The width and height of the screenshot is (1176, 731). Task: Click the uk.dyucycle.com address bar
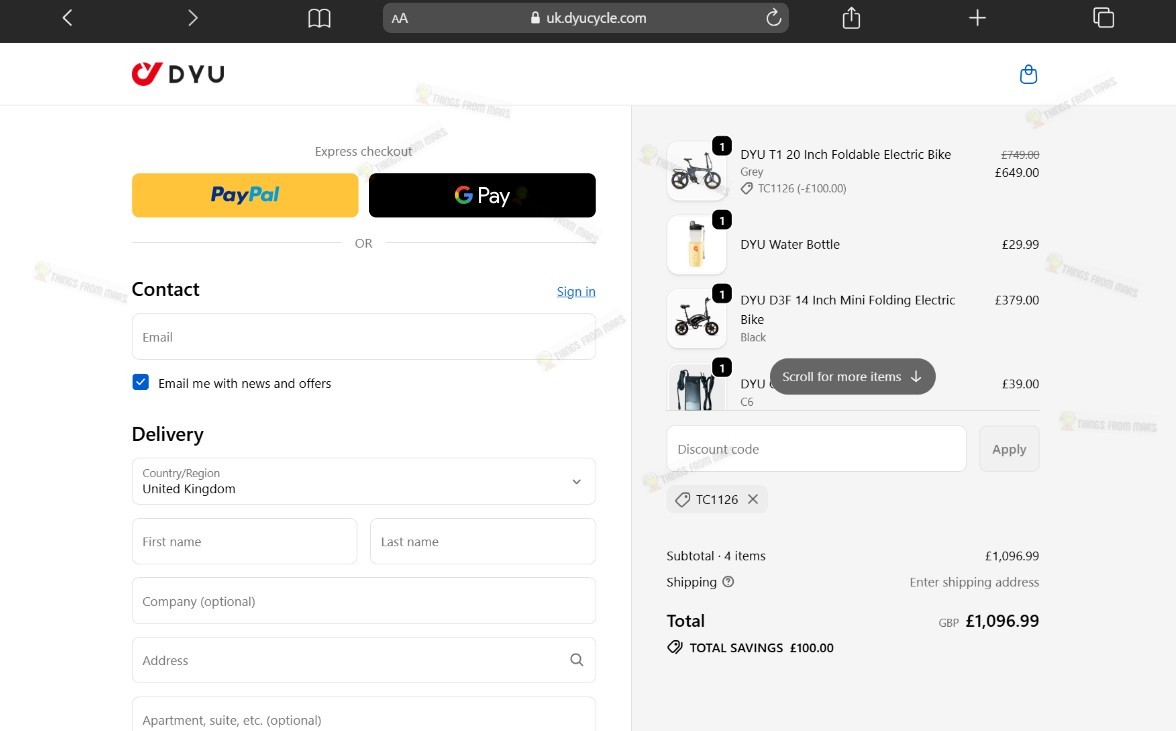pos(586,18)
